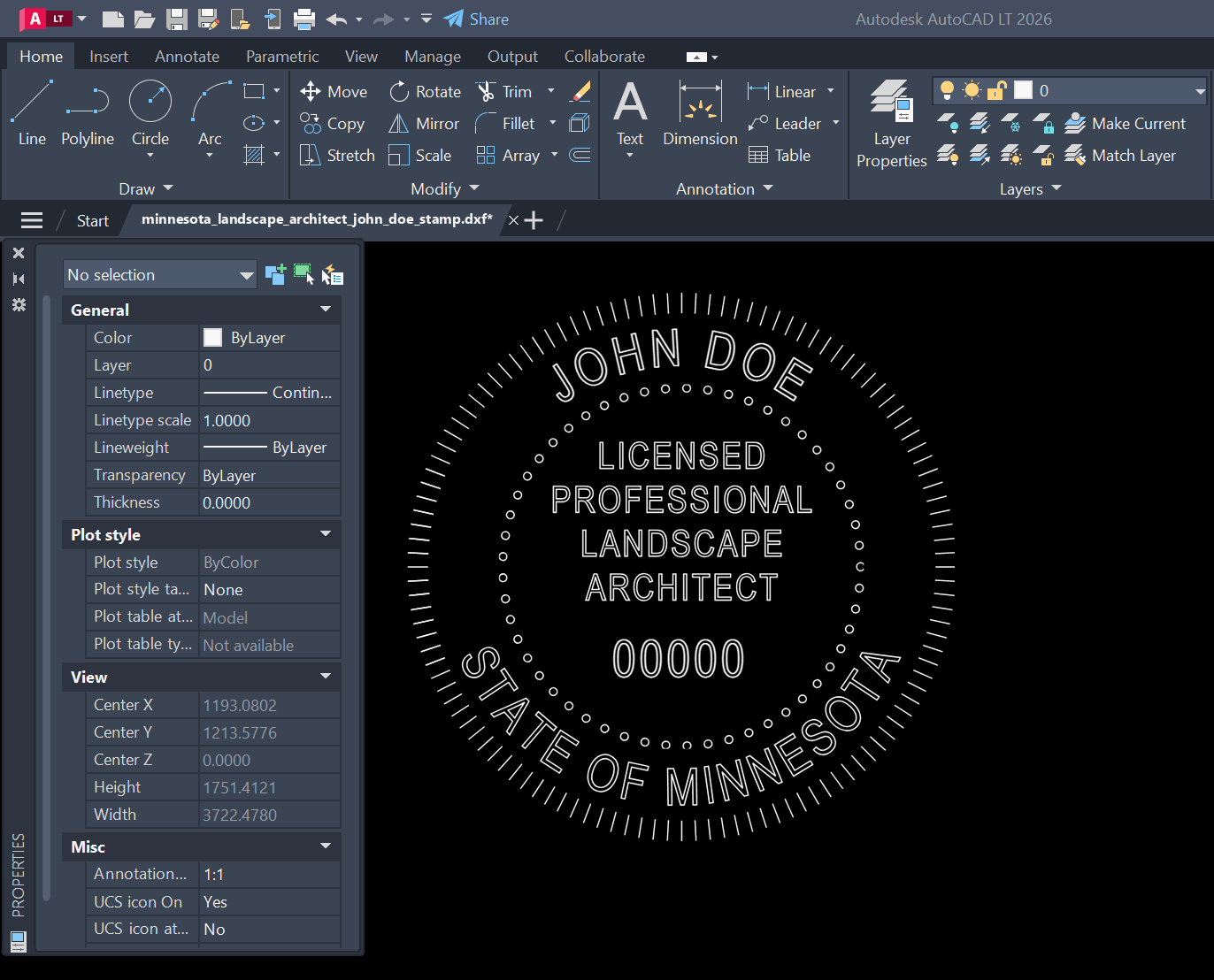Viewport: 1214px width, 980px height.
Task: Click the Layer Off icon
Action: tap(948, 123)
